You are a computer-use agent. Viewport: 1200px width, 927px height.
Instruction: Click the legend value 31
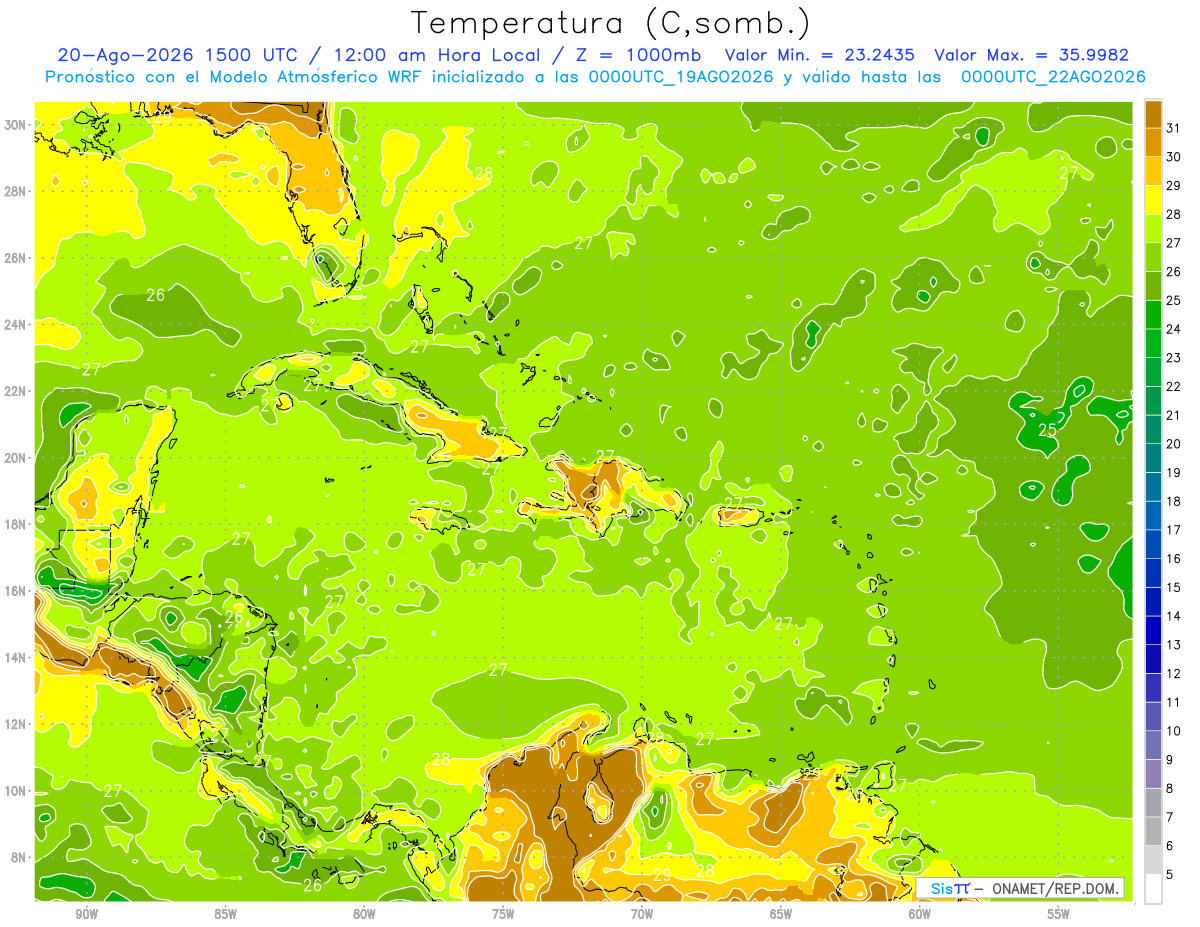click(x=1174, y=127)
